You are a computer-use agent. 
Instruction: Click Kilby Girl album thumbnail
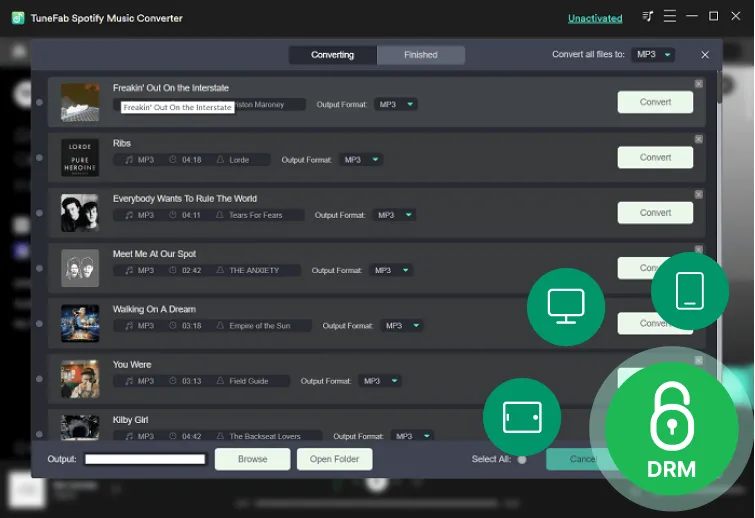click(80, 427)
